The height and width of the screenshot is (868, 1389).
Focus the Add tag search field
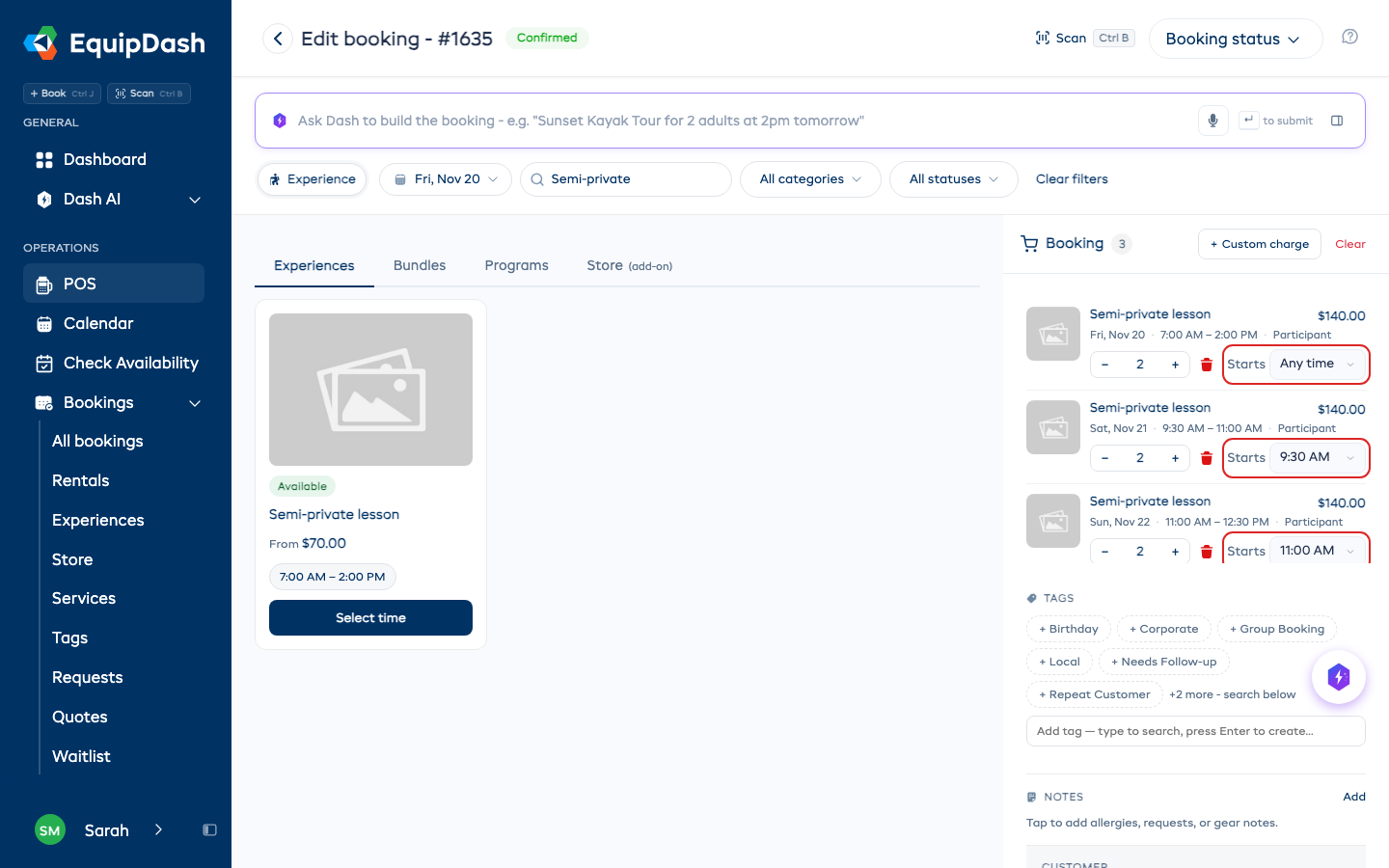1196,731
